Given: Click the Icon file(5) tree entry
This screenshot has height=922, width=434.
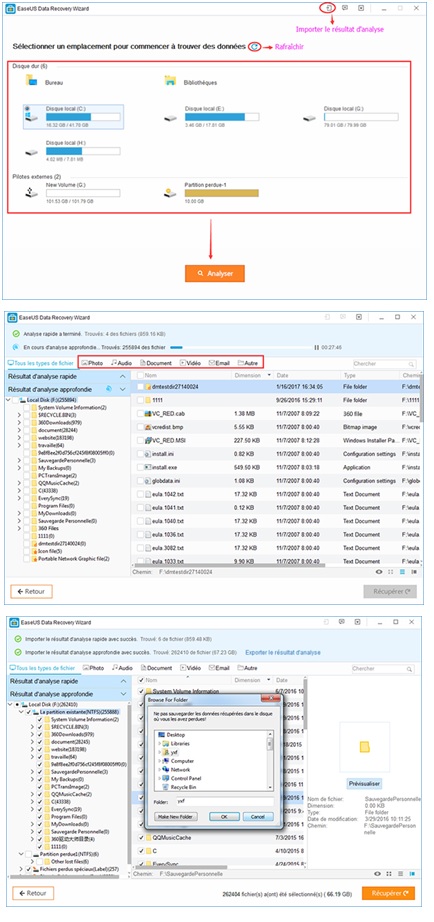Looking at the screenshot, I should (51, 551).
